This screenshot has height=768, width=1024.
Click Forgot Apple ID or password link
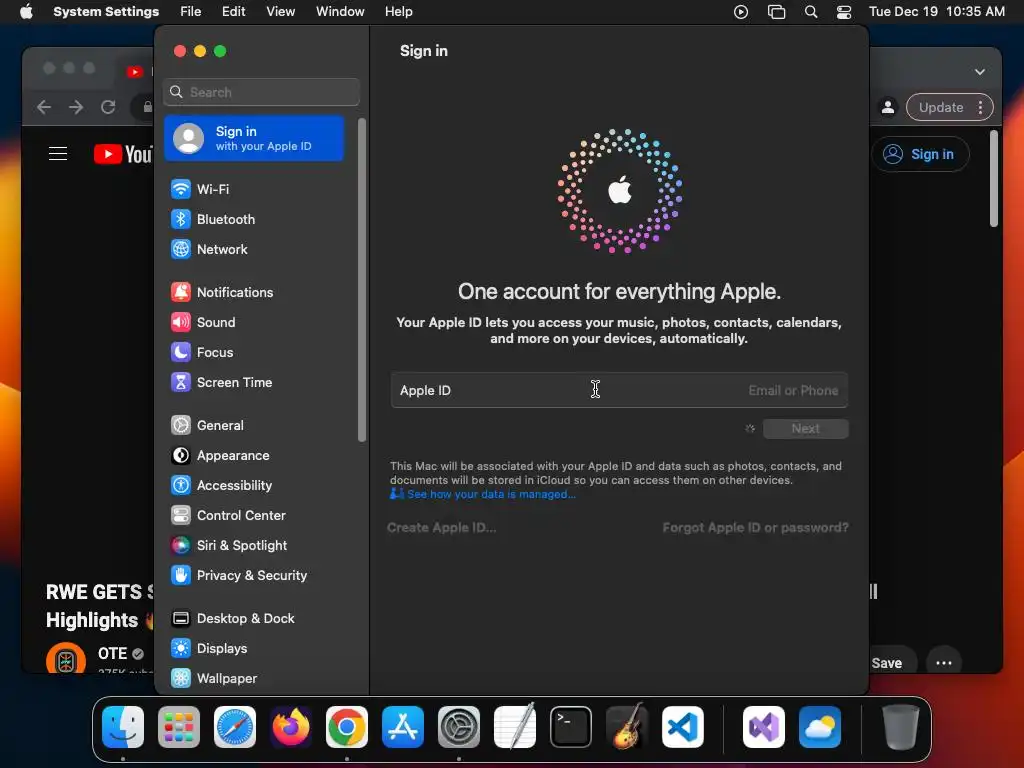(756, 528)
